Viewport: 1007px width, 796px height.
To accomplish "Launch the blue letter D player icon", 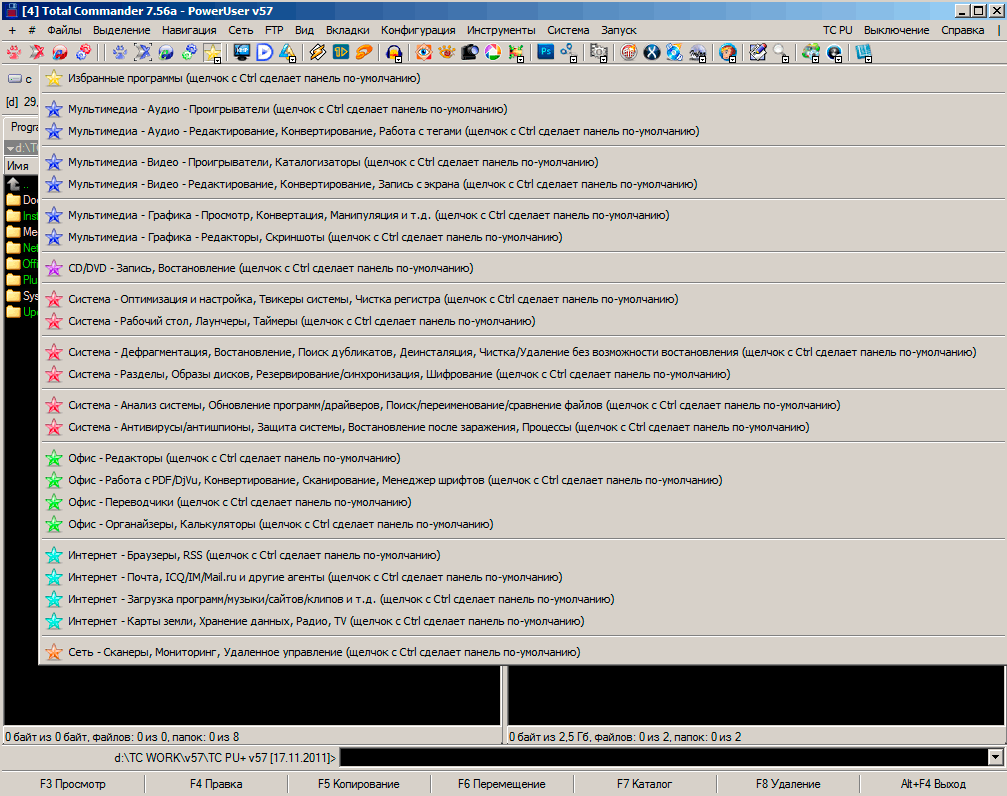I will pyautogui.click(x=264, y=52).
